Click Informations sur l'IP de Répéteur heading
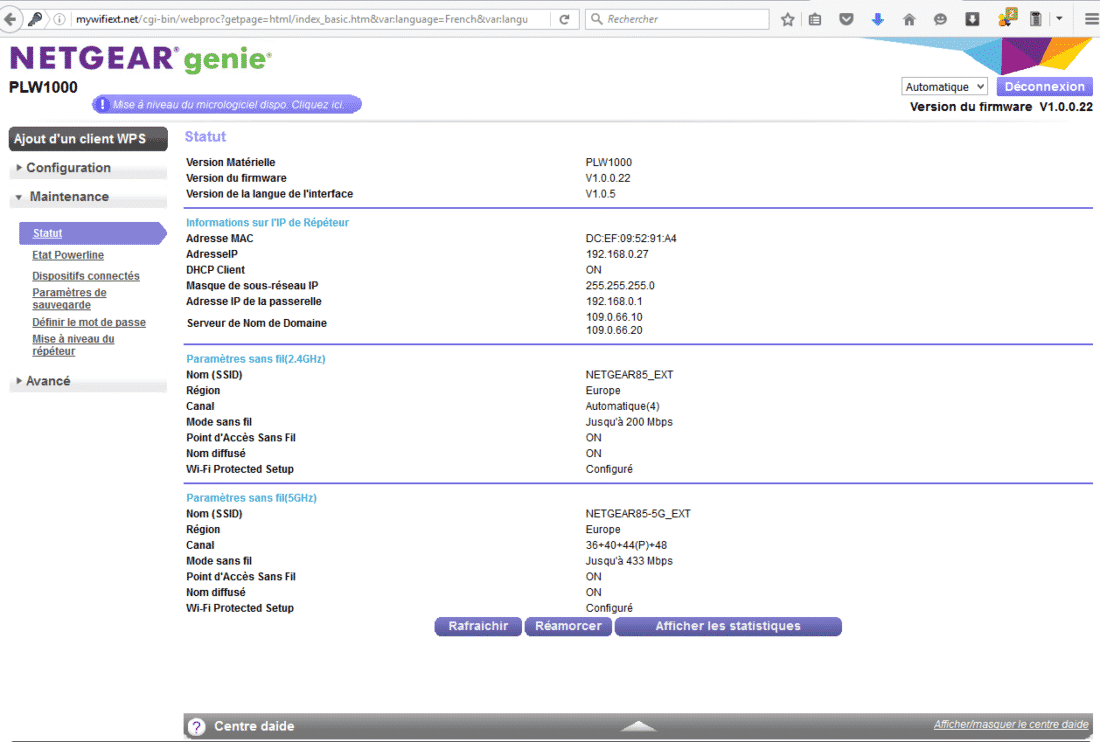1100x742 pixels. [267, 222]
